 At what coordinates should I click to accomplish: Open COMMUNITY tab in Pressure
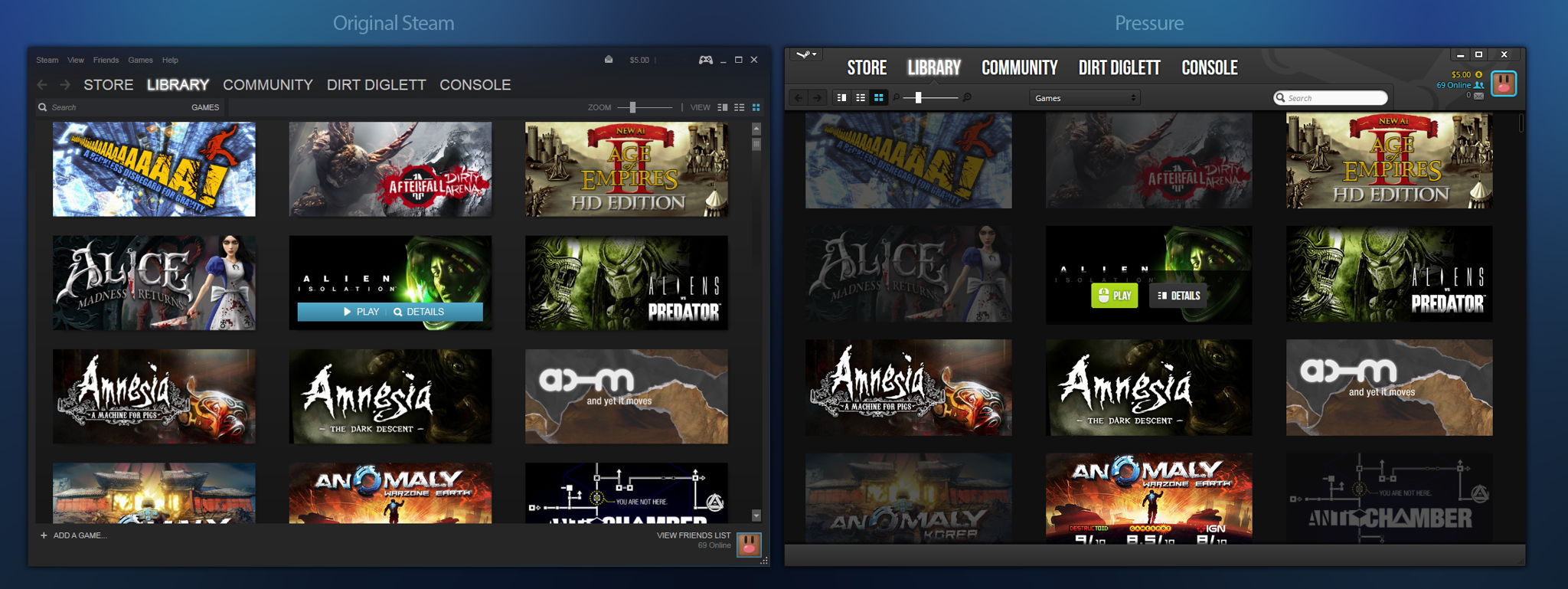1020,67
